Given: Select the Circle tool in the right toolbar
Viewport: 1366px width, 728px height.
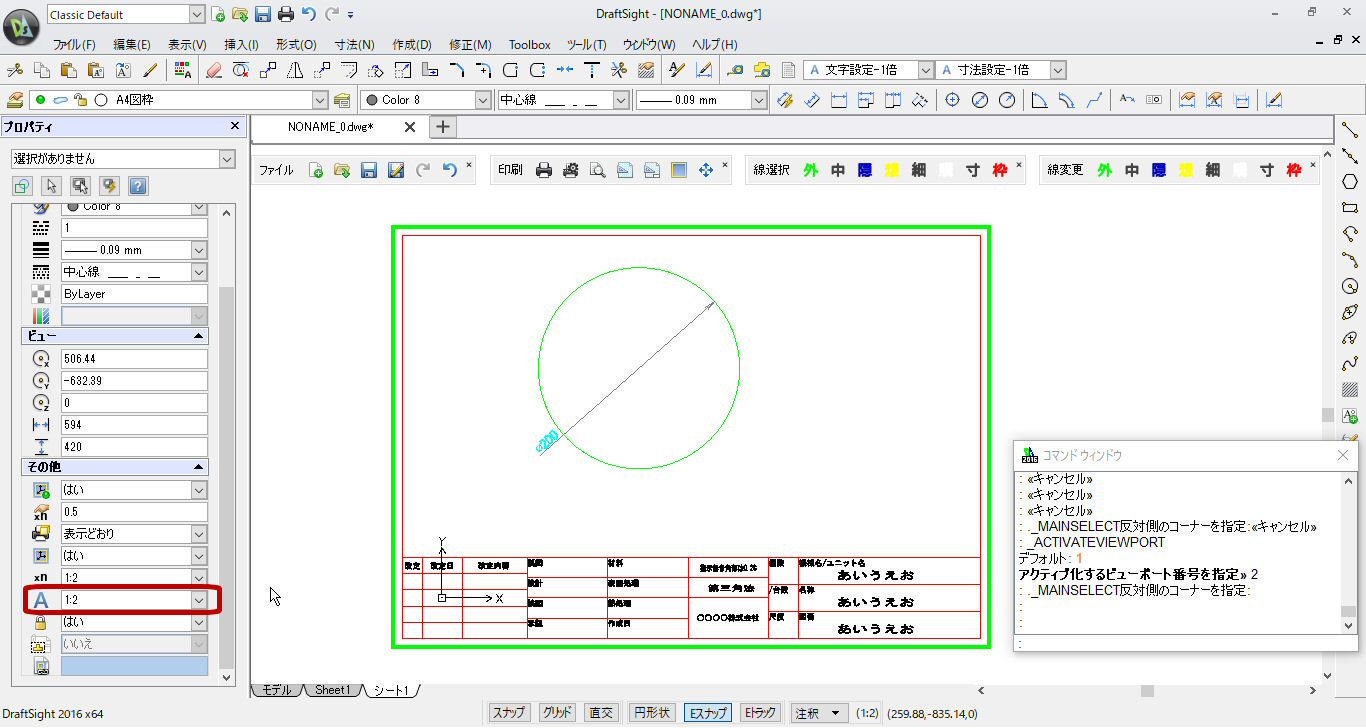Looking at the screenshot, I should [x=1350, y=286].
